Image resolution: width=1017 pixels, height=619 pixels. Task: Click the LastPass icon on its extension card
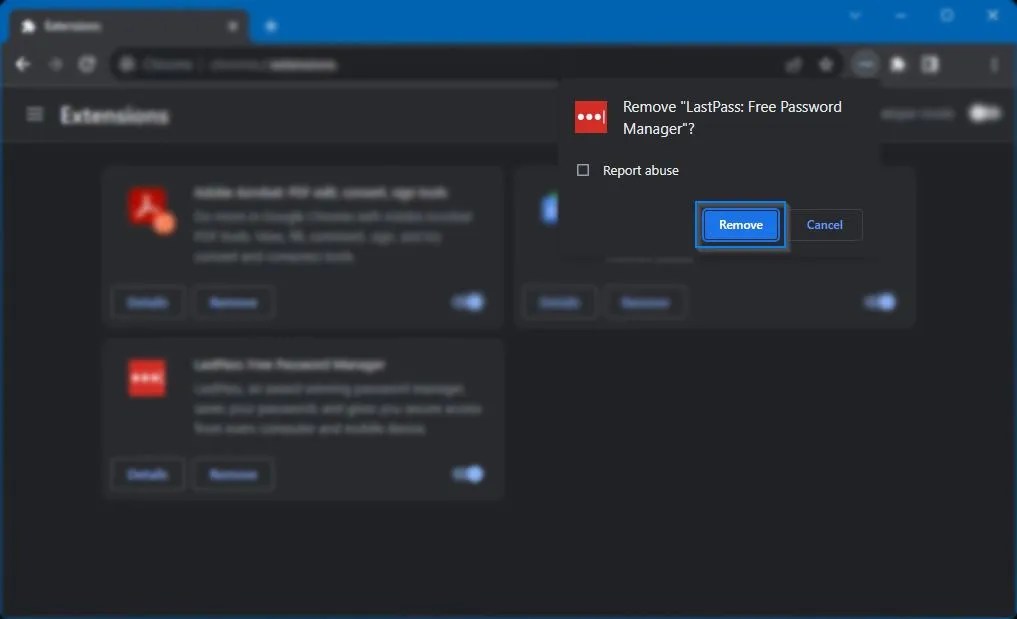(147, 377)
